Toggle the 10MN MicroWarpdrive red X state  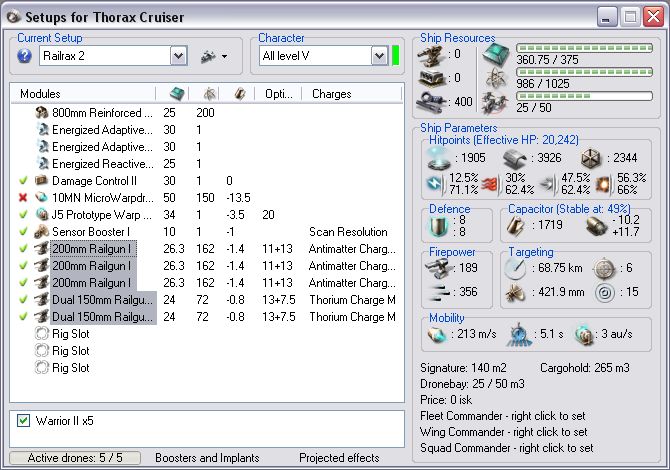pyautogui.click(x=23, y=197)
